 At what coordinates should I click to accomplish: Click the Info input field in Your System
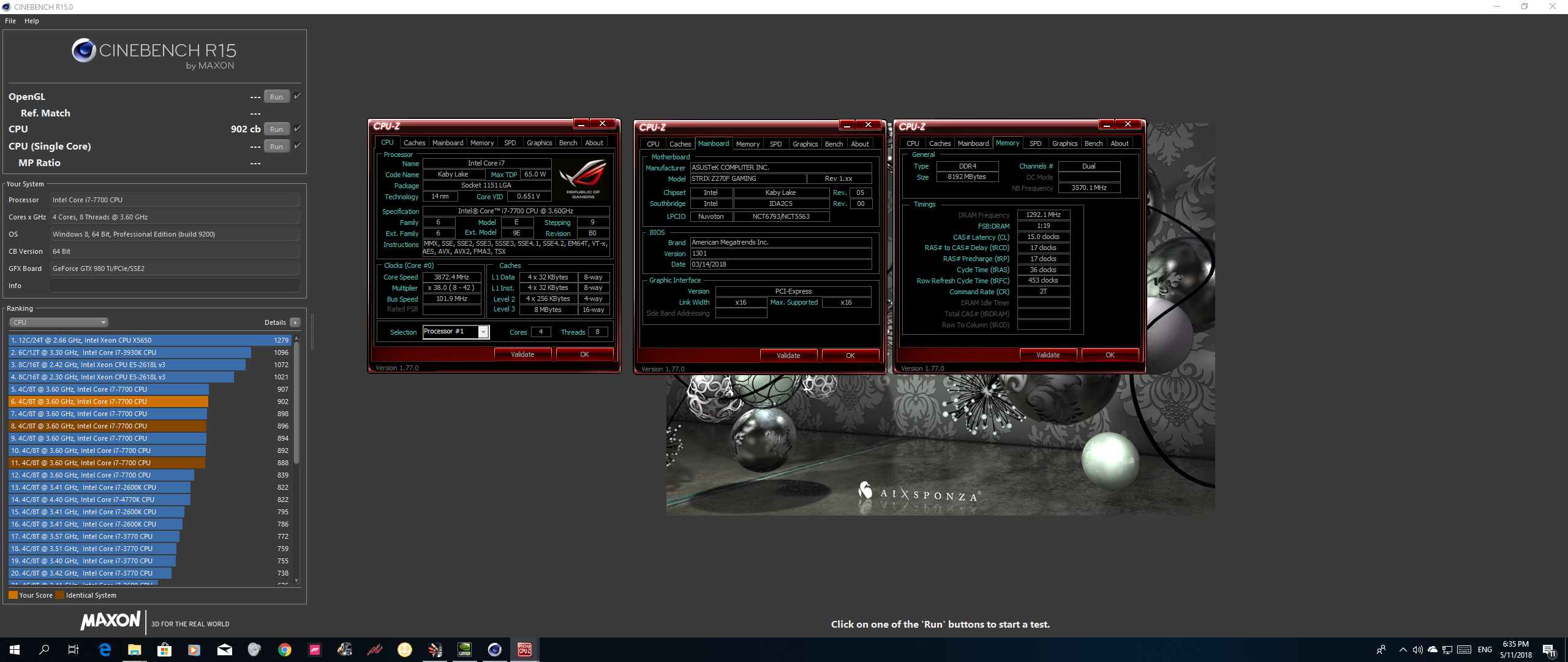tap(175, 286)
